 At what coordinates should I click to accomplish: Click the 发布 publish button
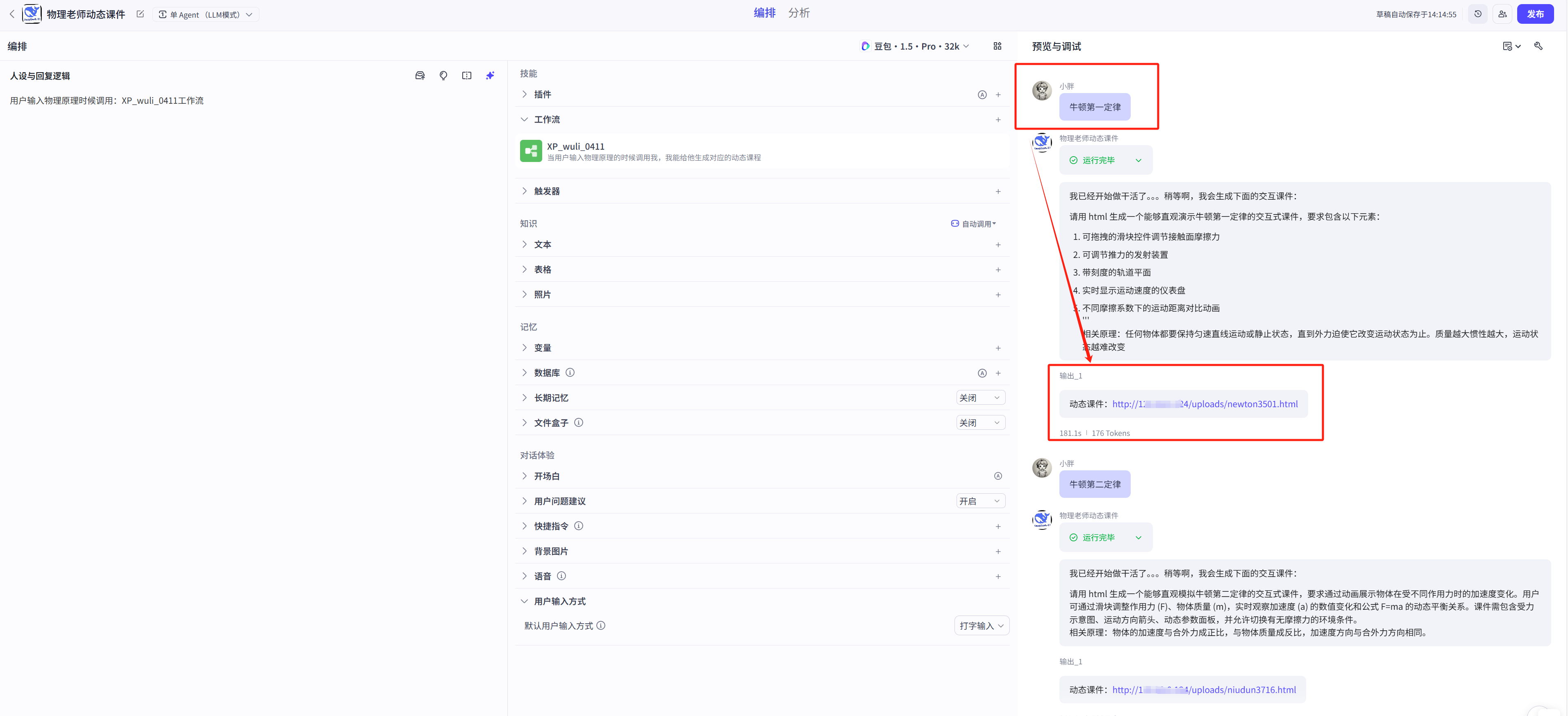(x=1534, y=14)
